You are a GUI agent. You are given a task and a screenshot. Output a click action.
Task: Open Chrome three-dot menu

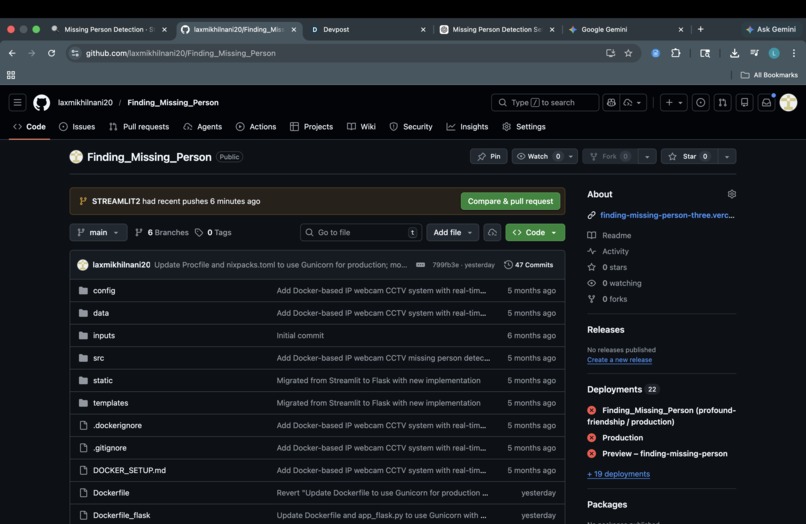[794, 53]
